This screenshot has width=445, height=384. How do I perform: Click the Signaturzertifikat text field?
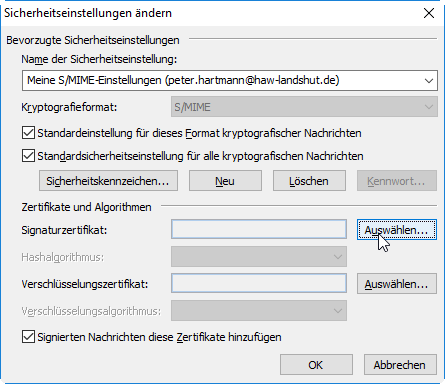click(259, 229)
